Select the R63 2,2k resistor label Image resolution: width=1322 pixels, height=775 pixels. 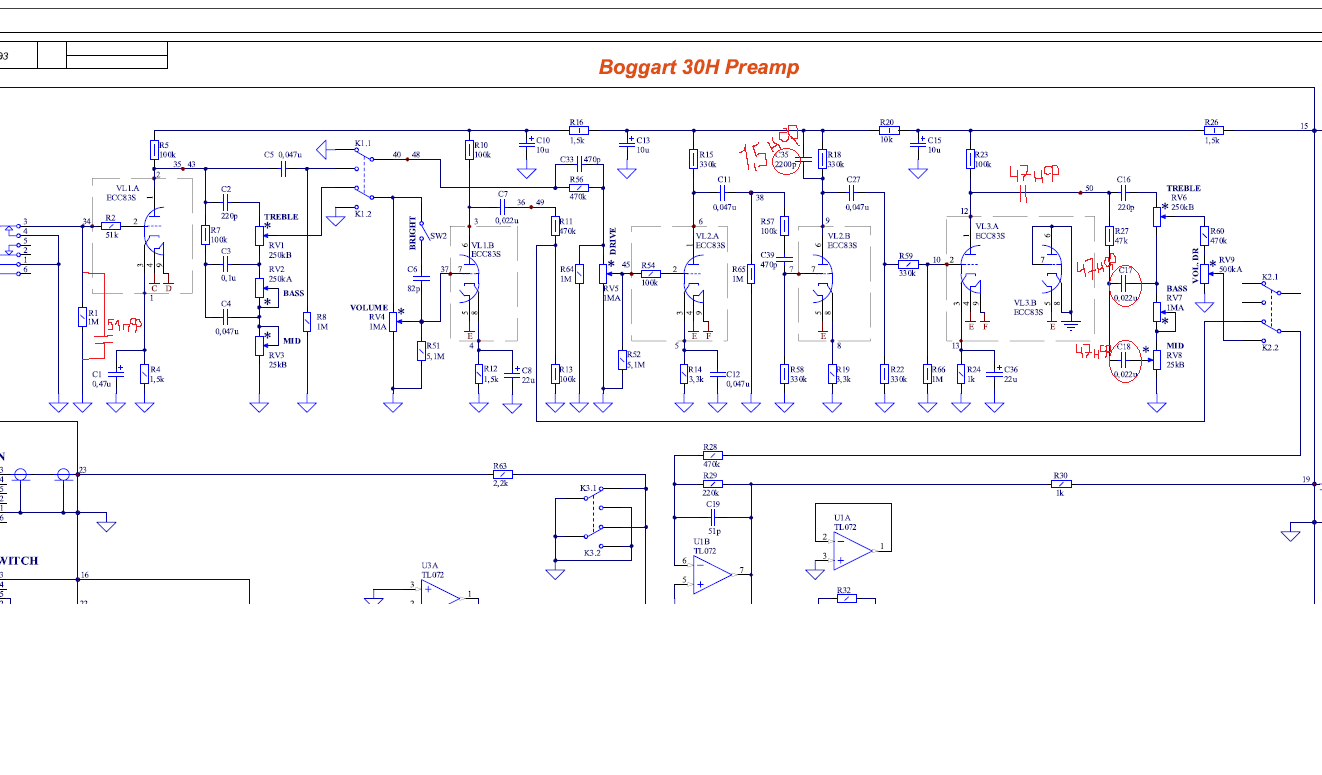(501, 474)
